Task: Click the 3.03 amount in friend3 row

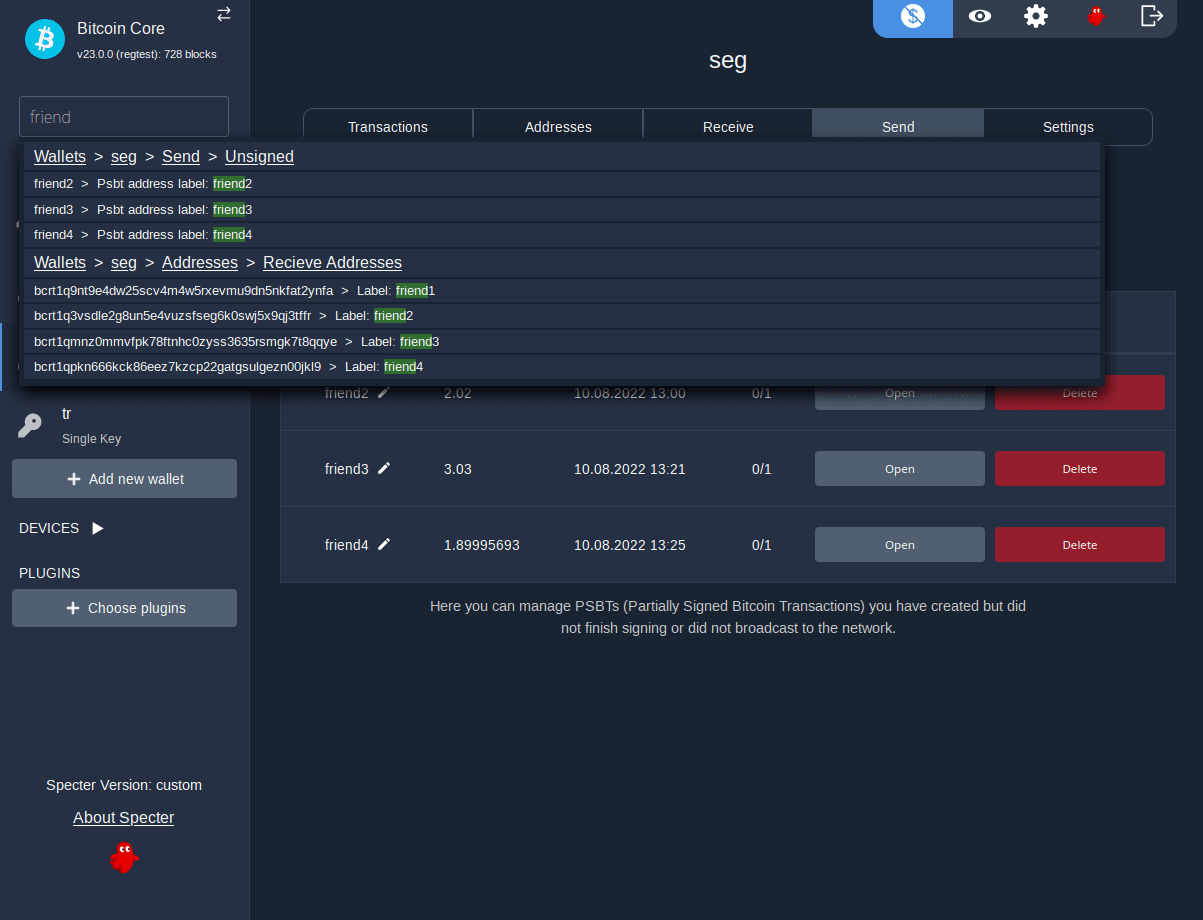Action: point(458,469)
